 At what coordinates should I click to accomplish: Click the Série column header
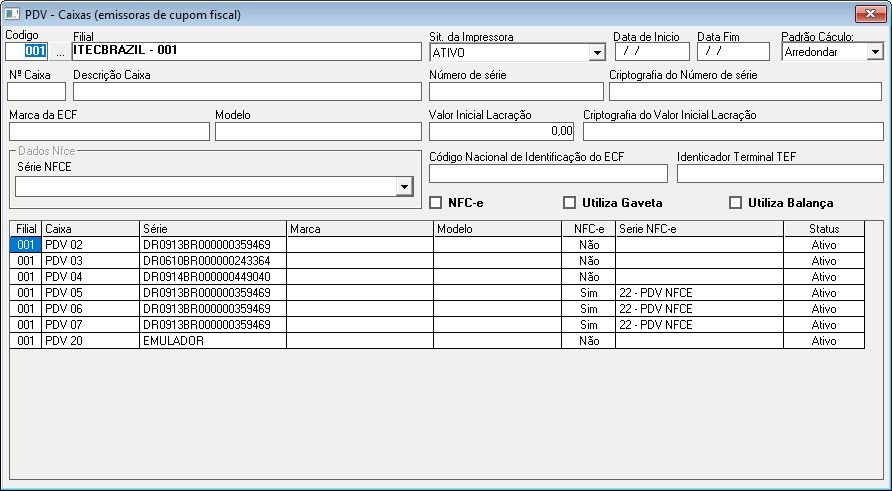213,229
